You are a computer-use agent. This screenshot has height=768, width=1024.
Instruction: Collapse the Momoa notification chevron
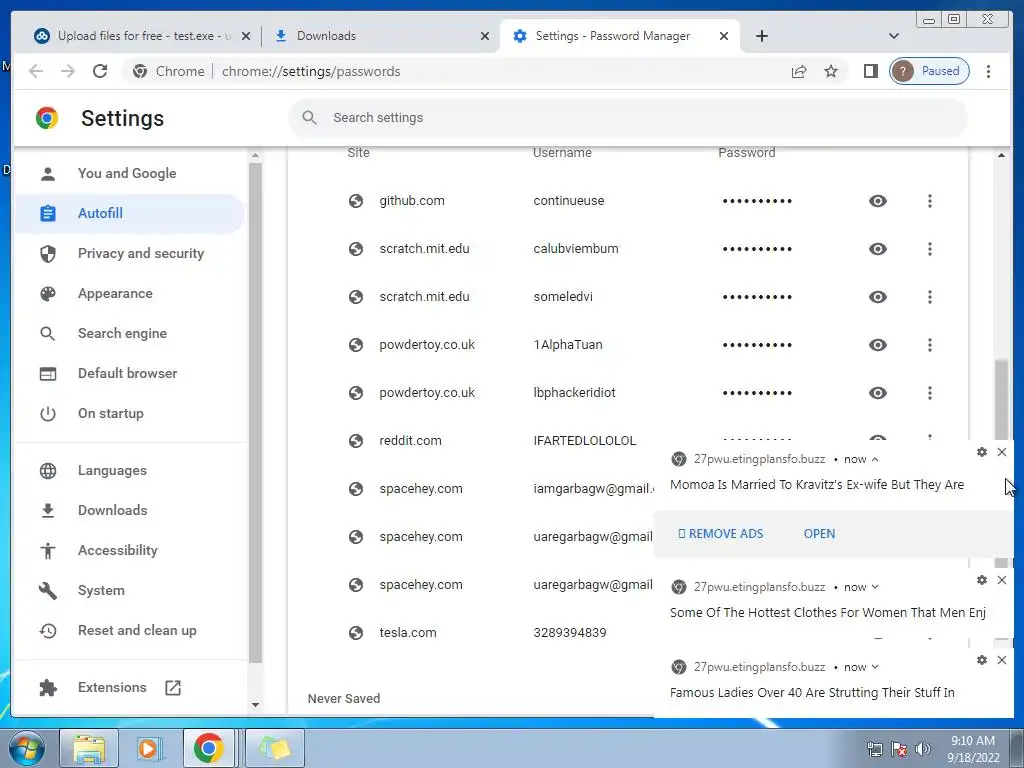click(875, 459)
